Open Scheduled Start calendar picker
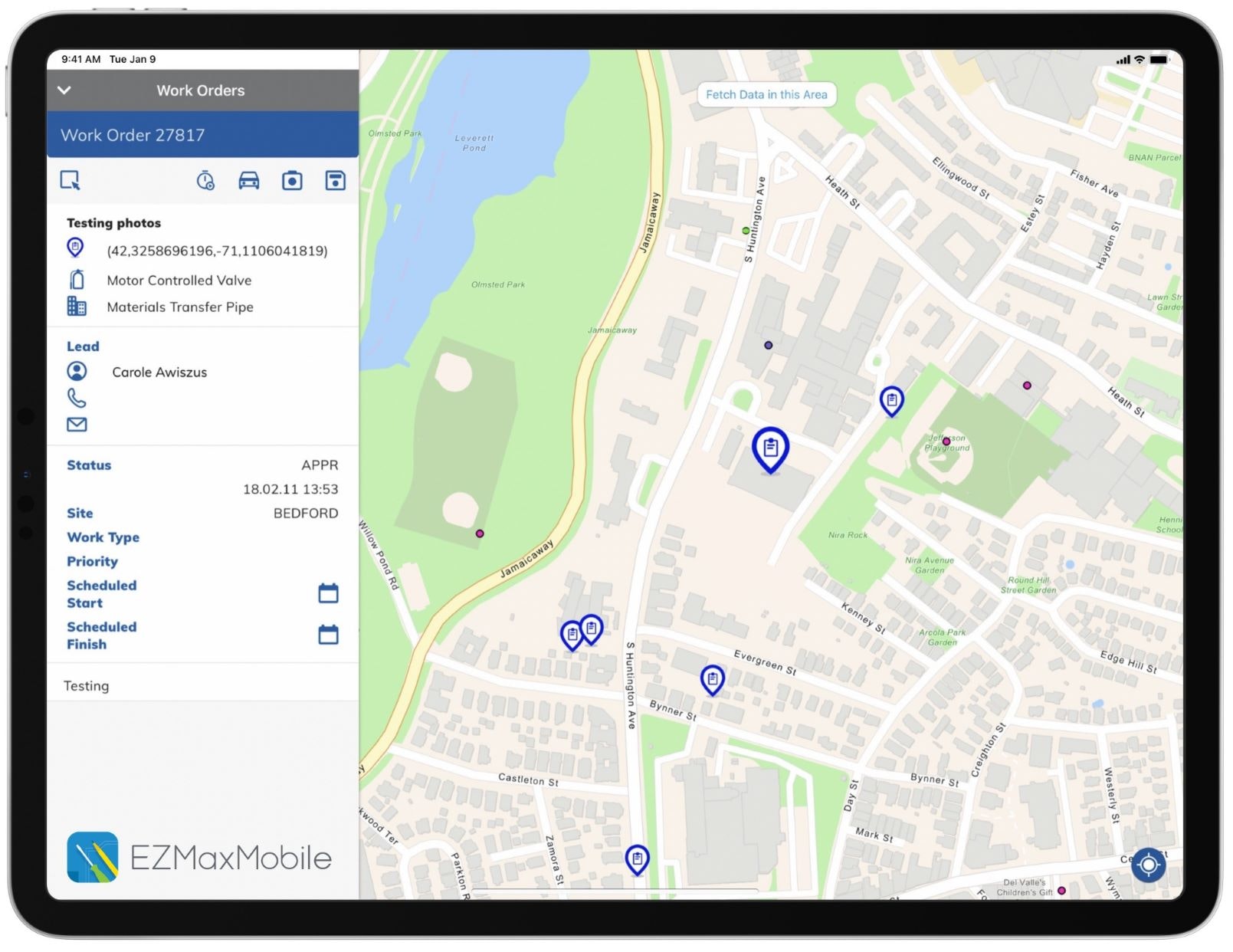The width and height of the screenshot is (1233, 952). (328, 593)
